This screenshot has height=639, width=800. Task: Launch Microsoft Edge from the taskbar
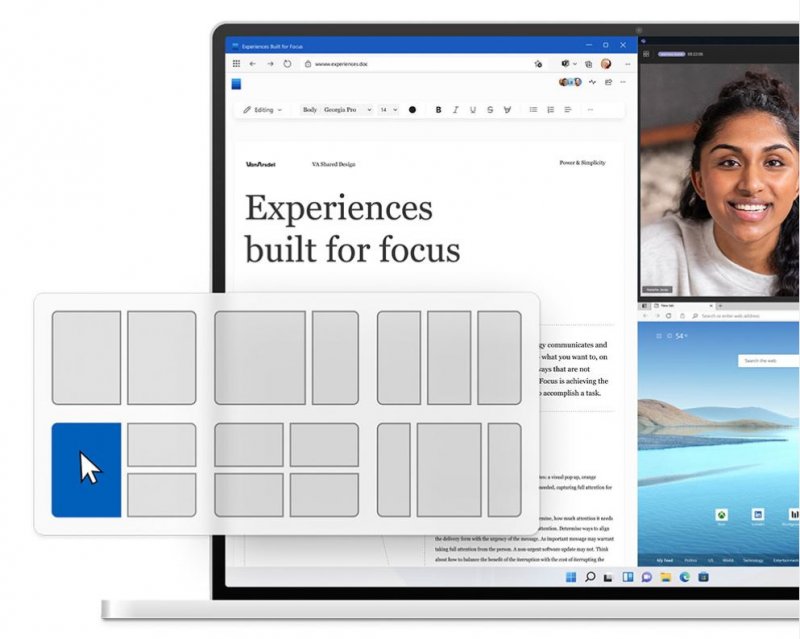(x=683, y=577)
